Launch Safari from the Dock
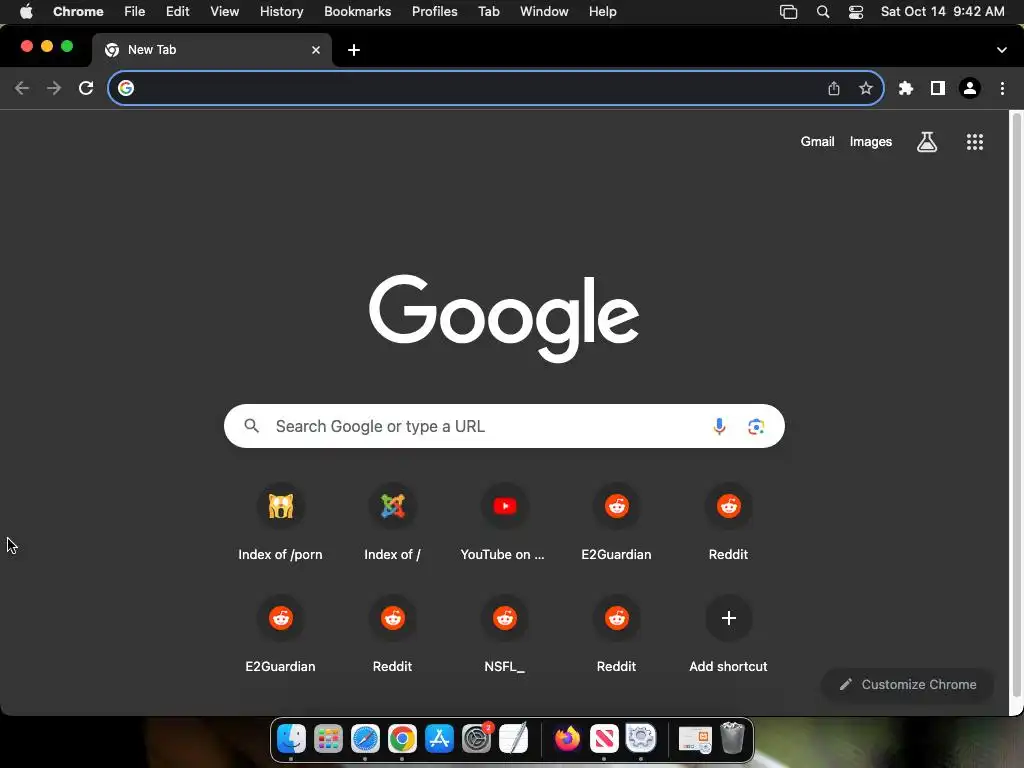Image resolution: width=1024 pixels, height=768 pixels. click(x=365, y=739)
